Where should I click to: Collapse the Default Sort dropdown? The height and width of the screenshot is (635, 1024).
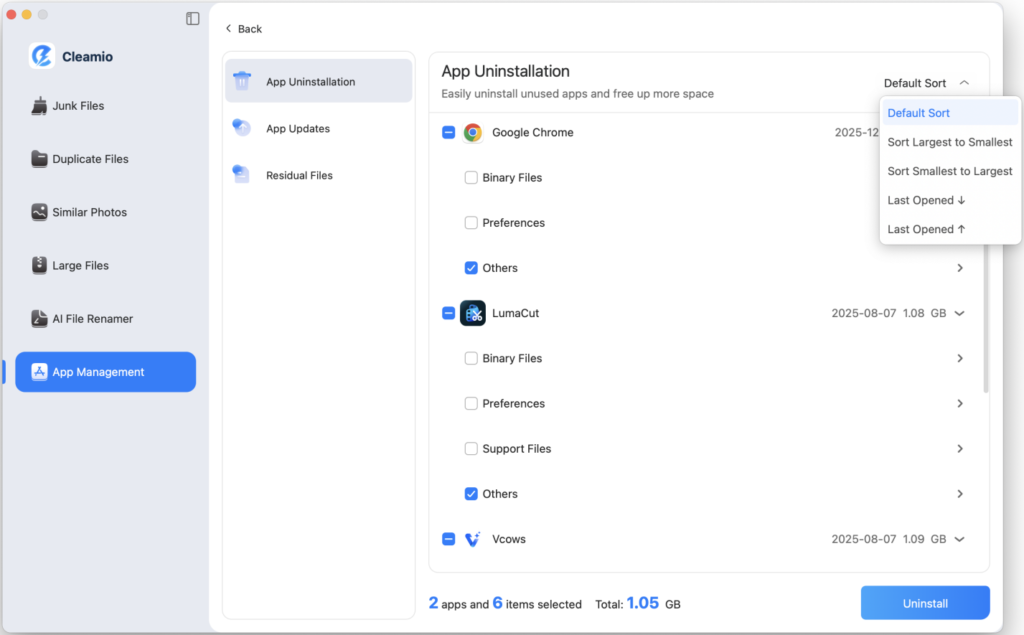(x=963, y=83)
